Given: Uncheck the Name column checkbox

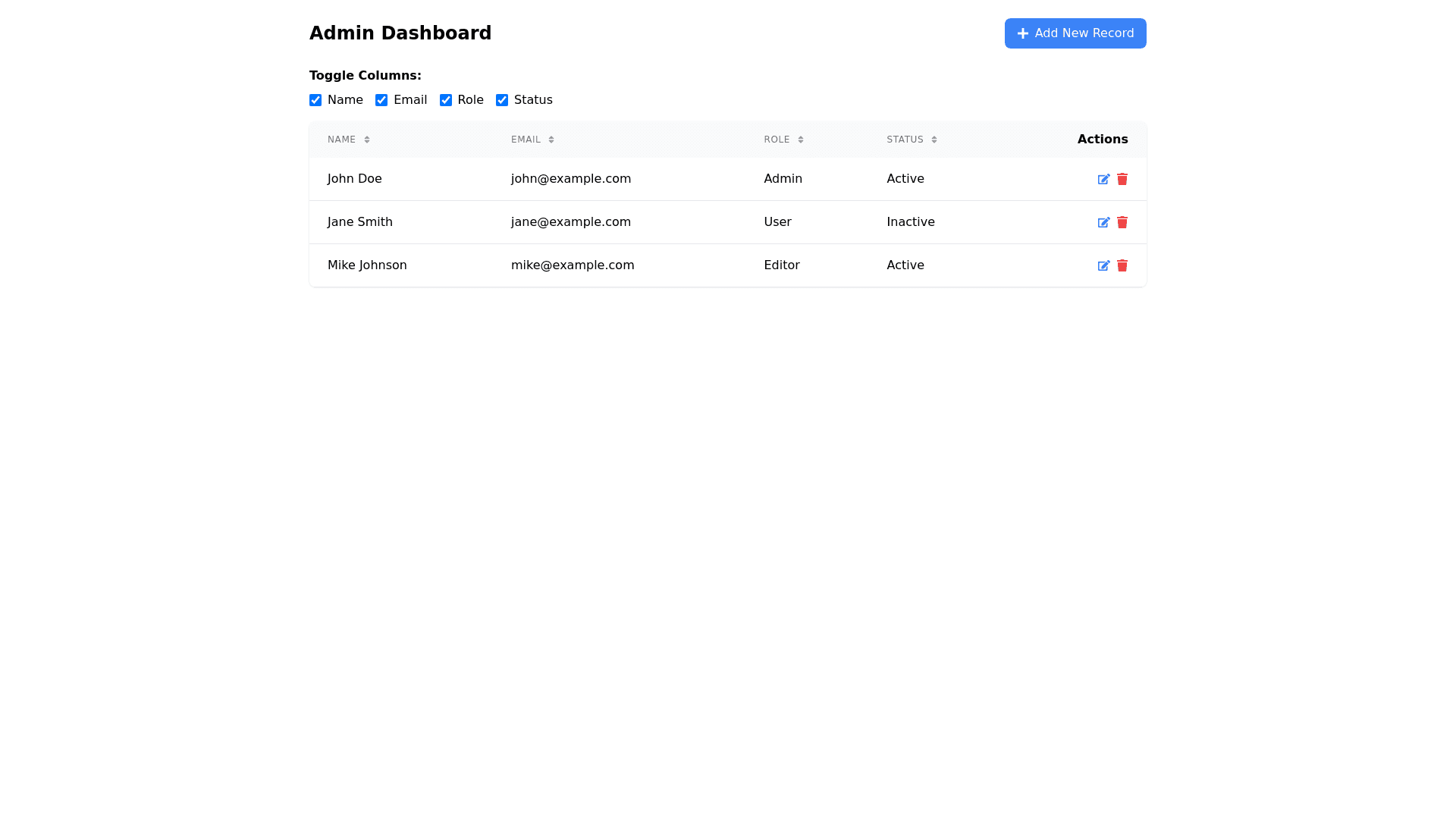Looking at the screenshot, I should (315, 99).
